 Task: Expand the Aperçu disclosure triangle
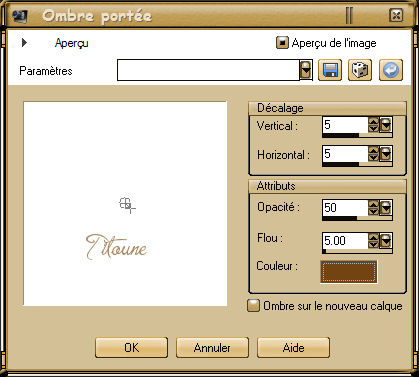tap(24, 43)
